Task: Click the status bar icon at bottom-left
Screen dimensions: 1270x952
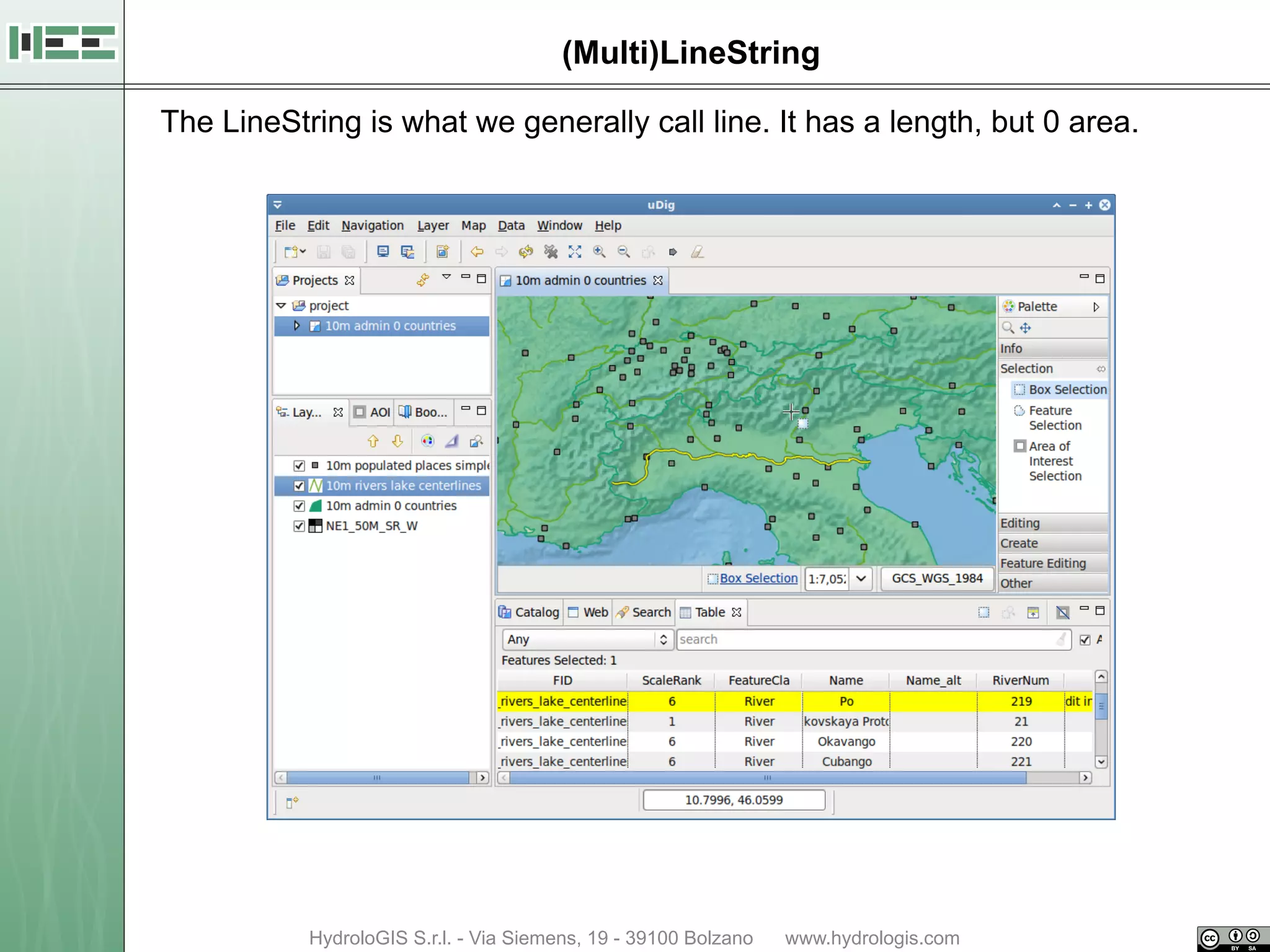Action: point(292,803)
